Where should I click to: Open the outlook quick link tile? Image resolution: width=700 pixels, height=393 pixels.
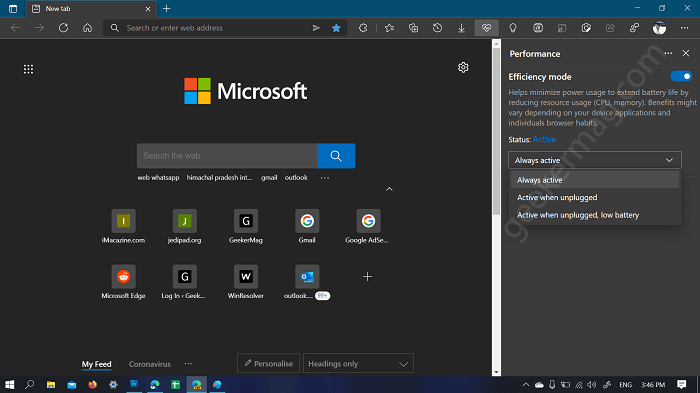click(x=307, y=282)
